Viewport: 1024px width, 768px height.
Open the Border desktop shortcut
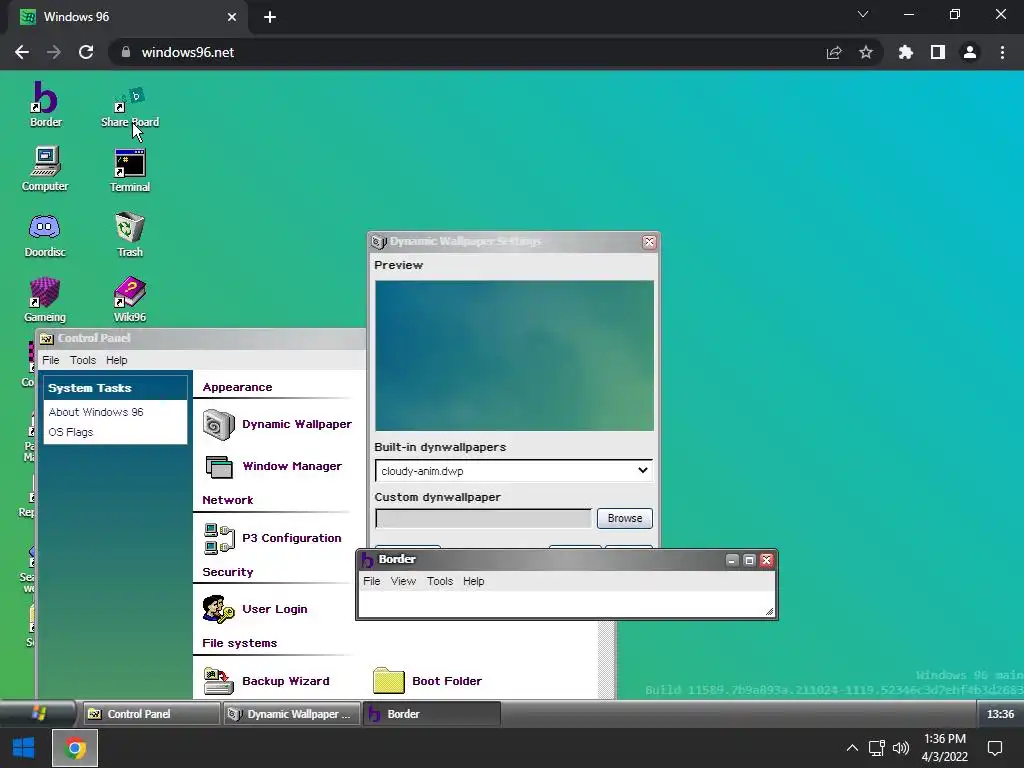pyautogui.click(x=45, y=104)
